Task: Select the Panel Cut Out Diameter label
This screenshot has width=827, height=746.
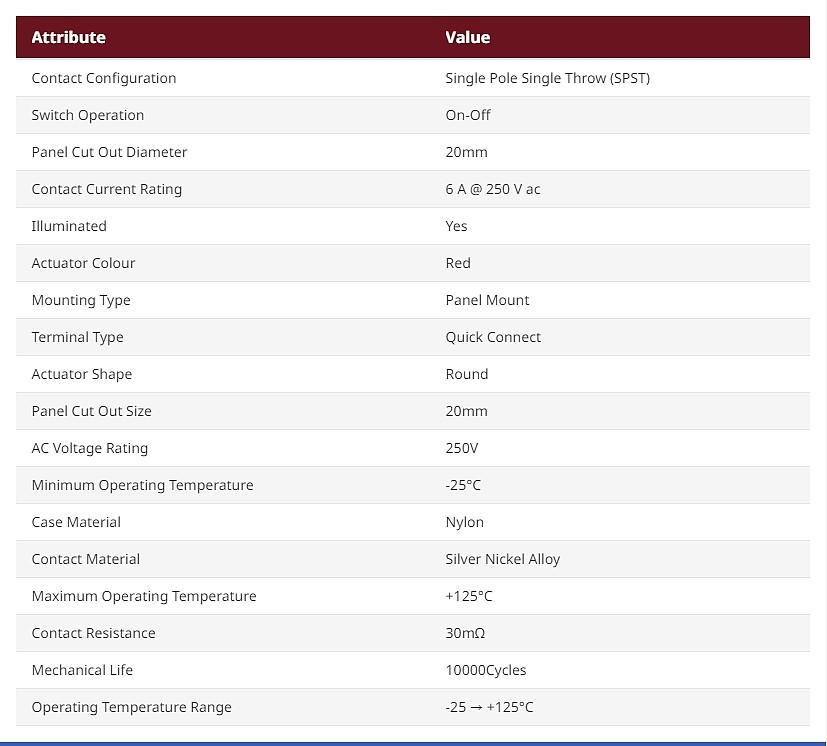Action: pyautogui.click(x=109, y=152)
